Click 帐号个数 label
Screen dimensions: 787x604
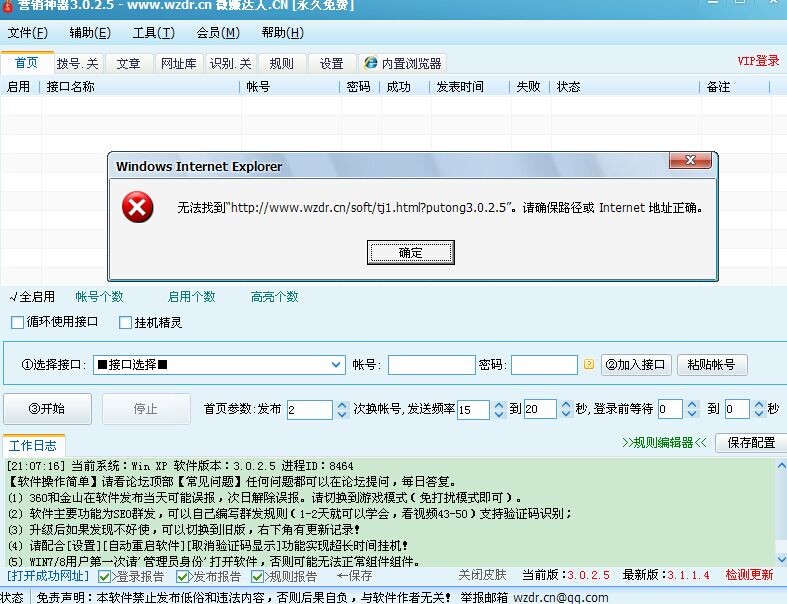pos(99,297)
